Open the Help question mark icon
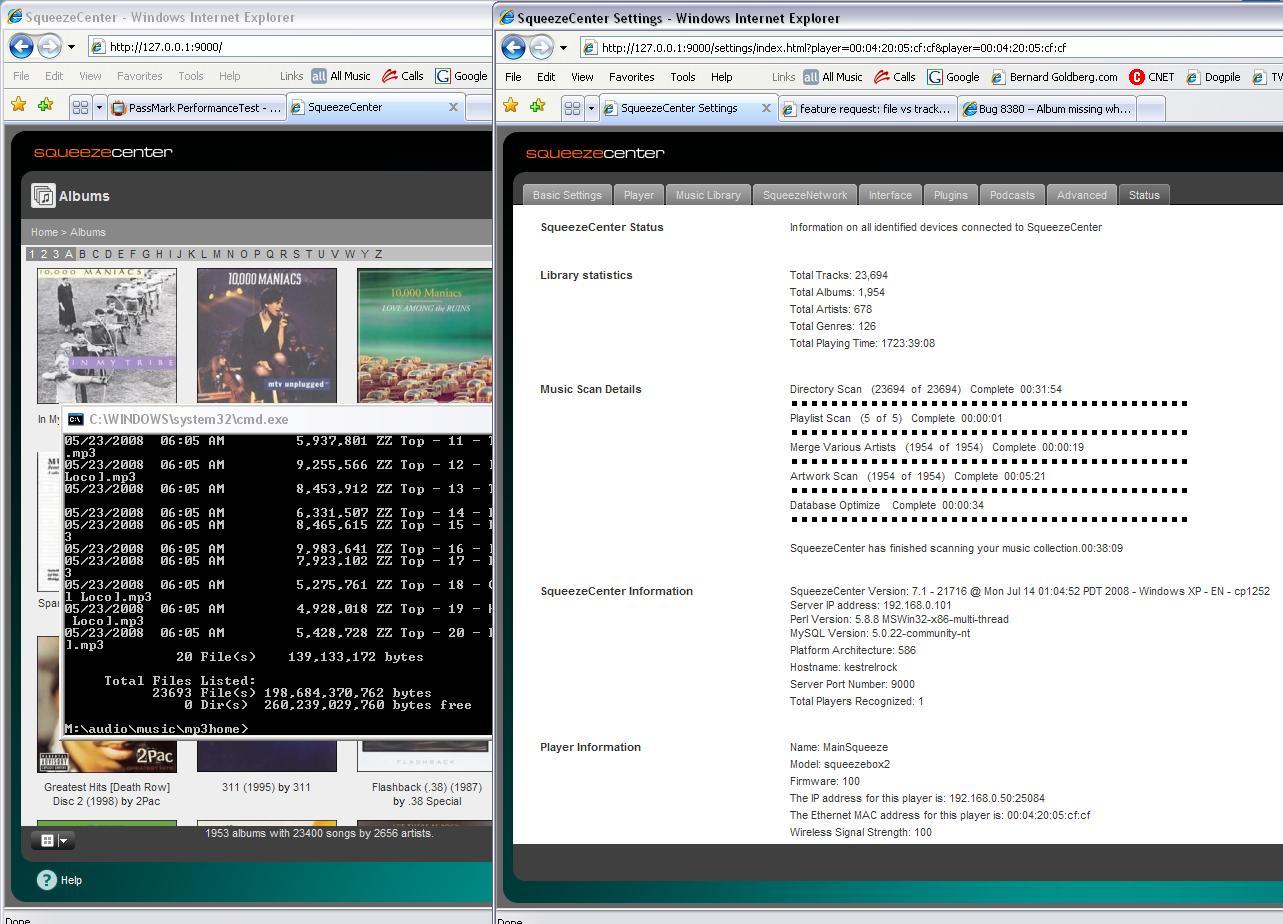Image resolution: width=1283 pixels, height=924 pixels. tap(47, 880)
